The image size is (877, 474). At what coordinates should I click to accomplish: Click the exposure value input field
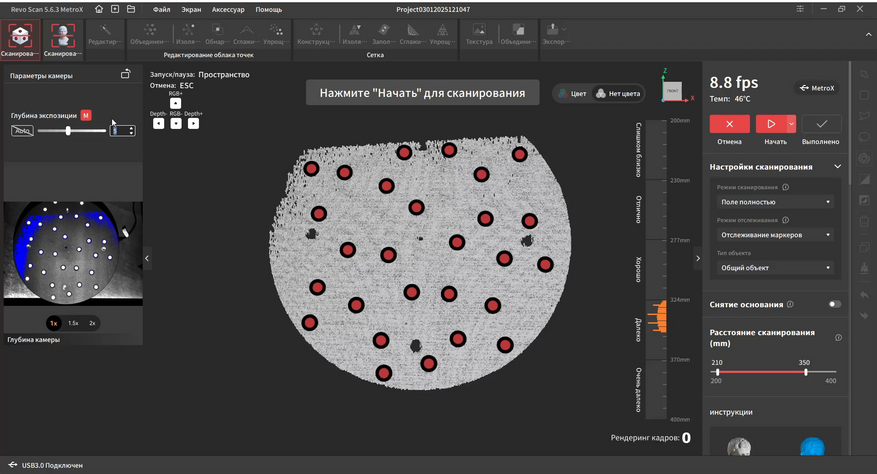point(120,131)
